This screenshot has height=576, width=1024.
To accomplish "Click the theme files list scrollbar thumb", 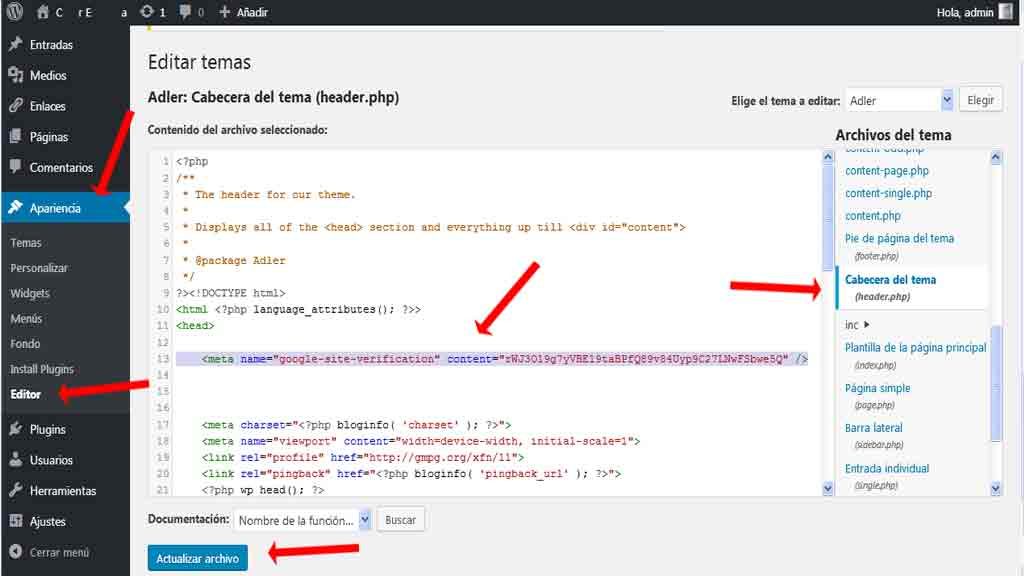I will [x=995, y=383].
